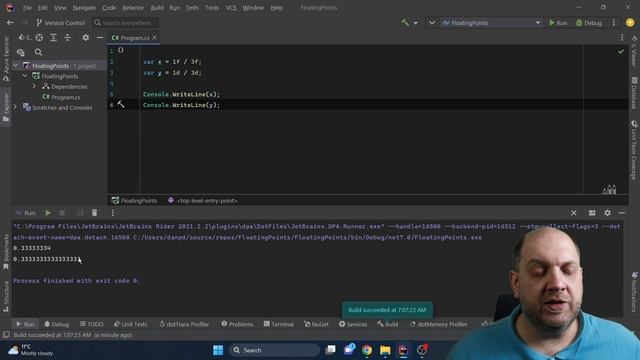The width and height of the screenshot is (640, 360).
Task: Collapse all nodes in Solution Explorer
Action: pyautogui.click(x=67, y=38)
